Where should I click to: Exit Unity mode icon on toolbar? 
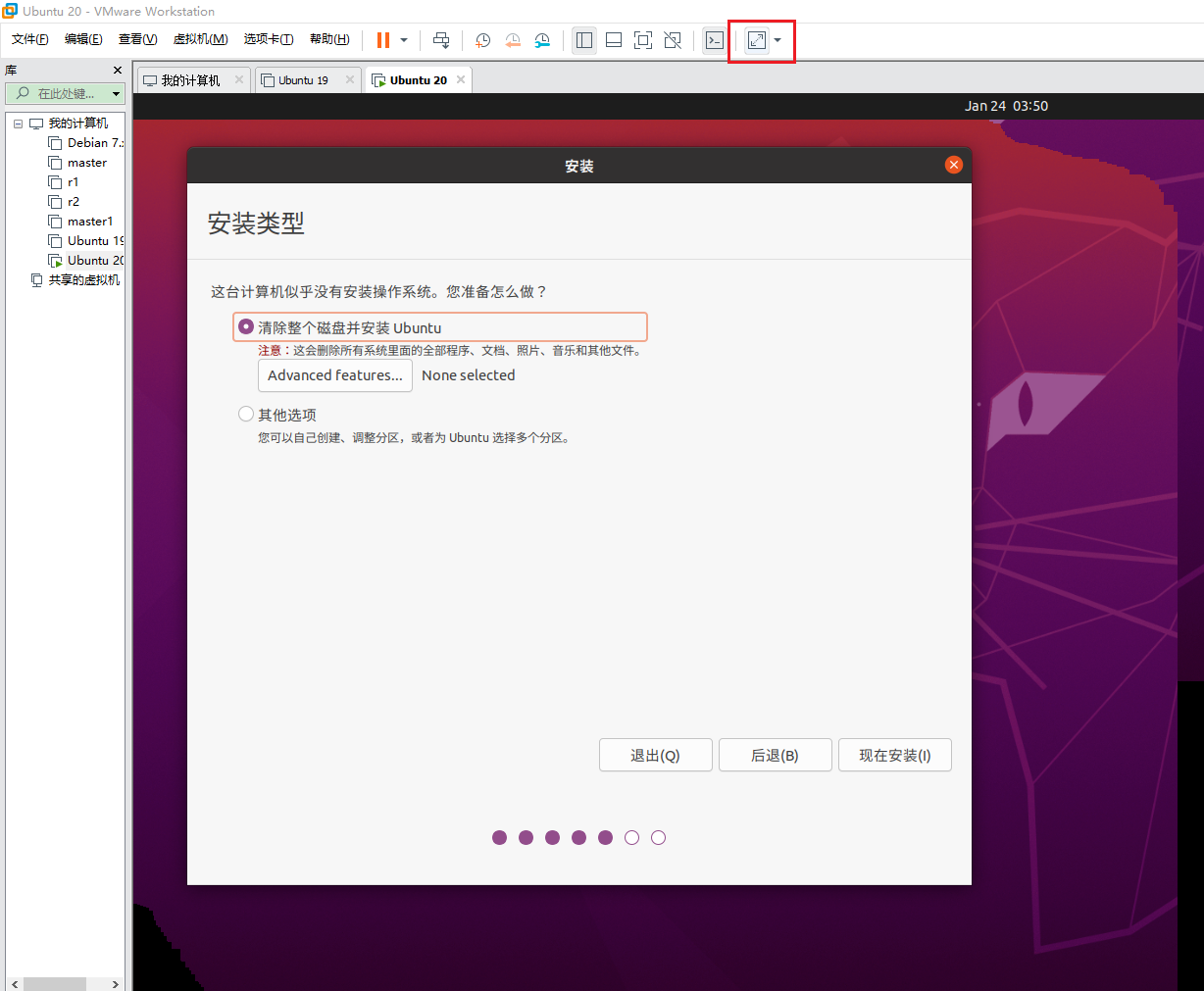673,40
